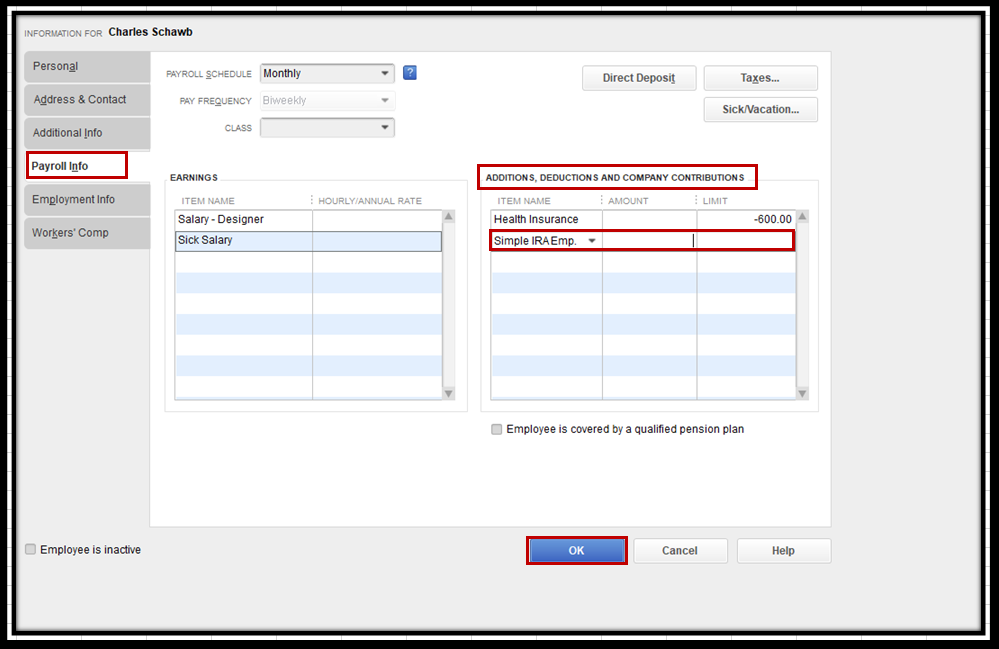999x649 pixels.
Task: Click the Simple IRA Emp. amount field
Action: point(649,241)
